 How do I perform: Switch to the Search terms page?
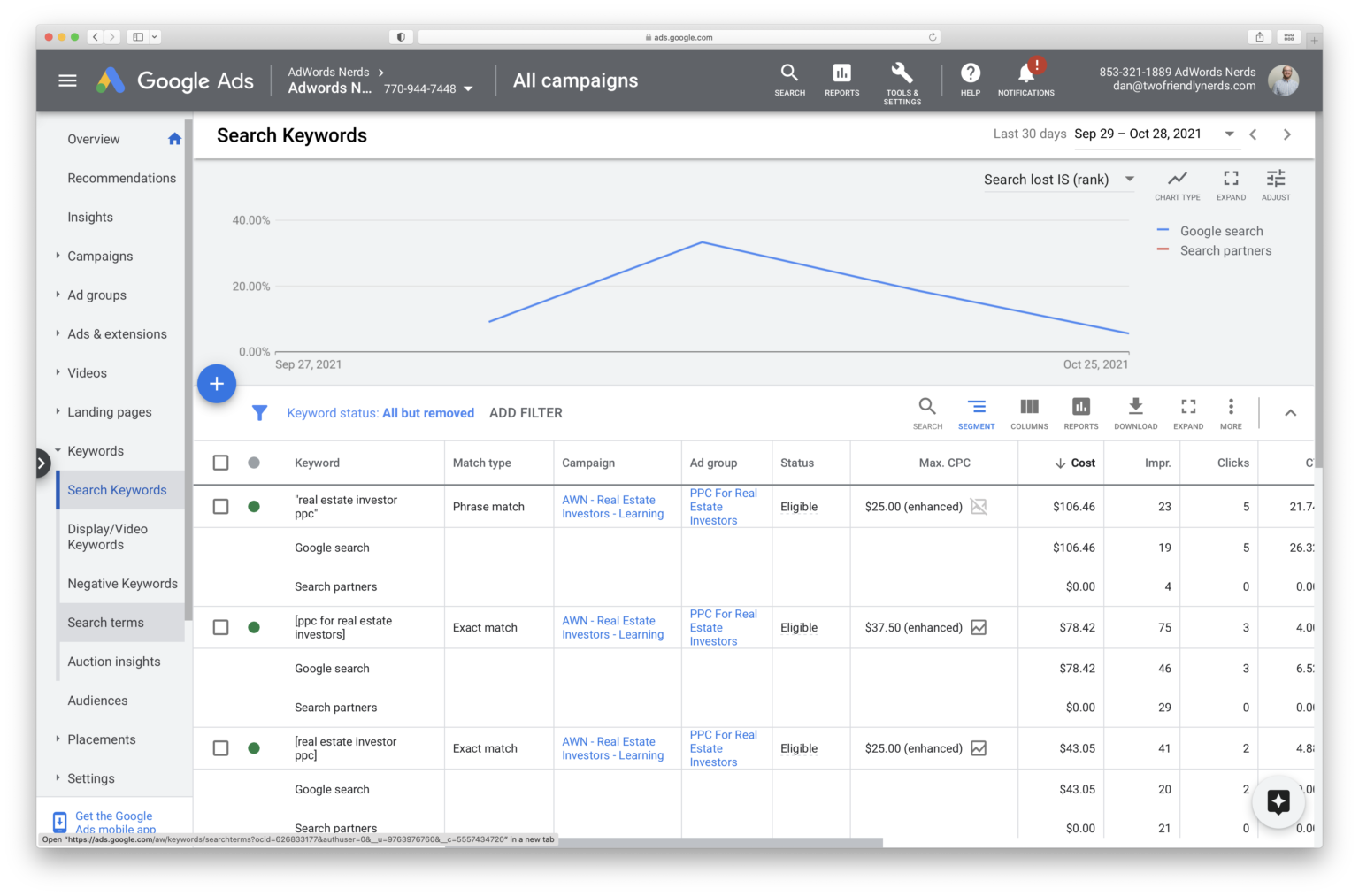pos(106,622)
